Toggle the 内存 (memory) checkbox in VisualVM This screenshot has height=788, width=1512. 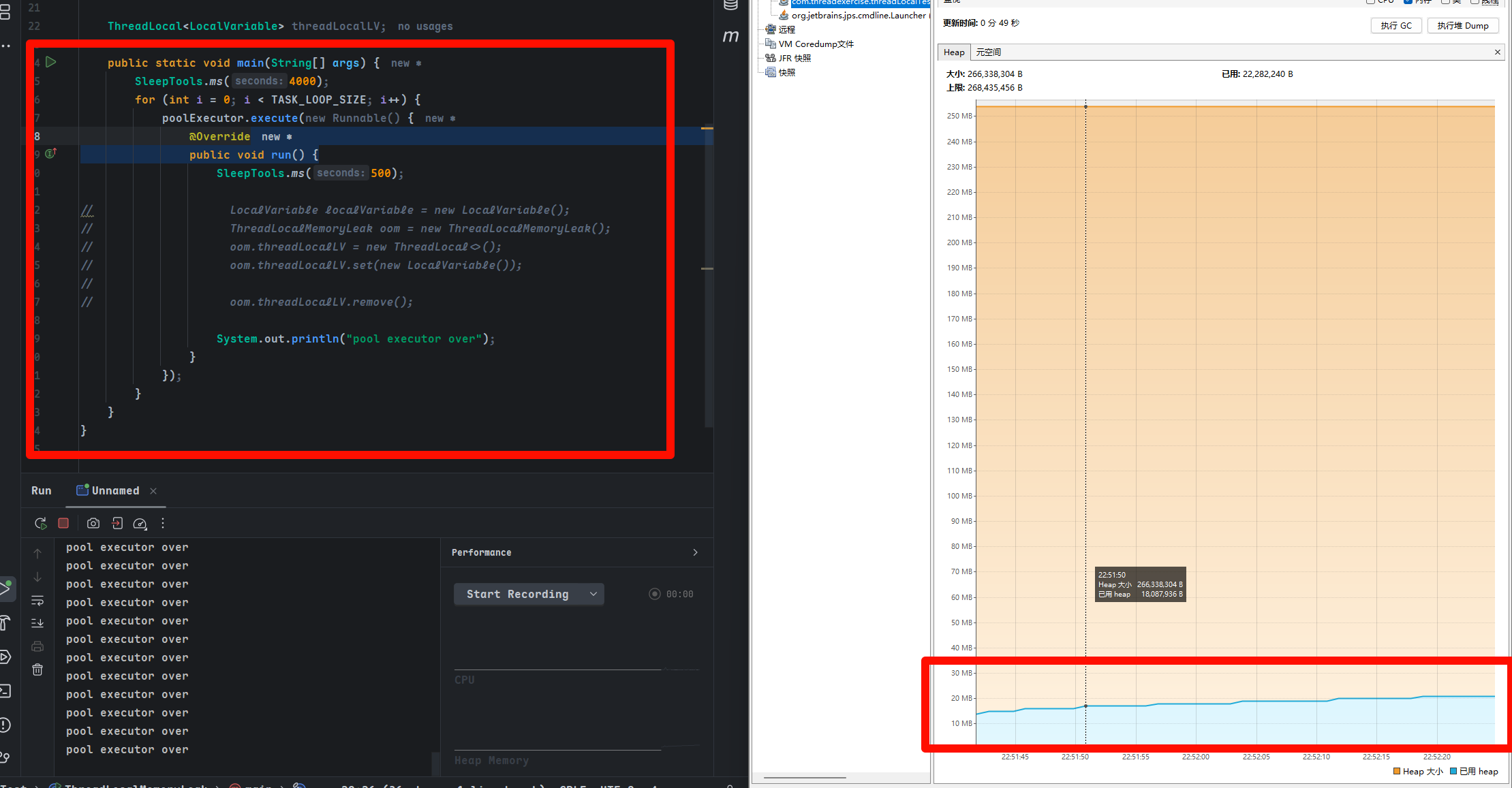point(1408,1)
